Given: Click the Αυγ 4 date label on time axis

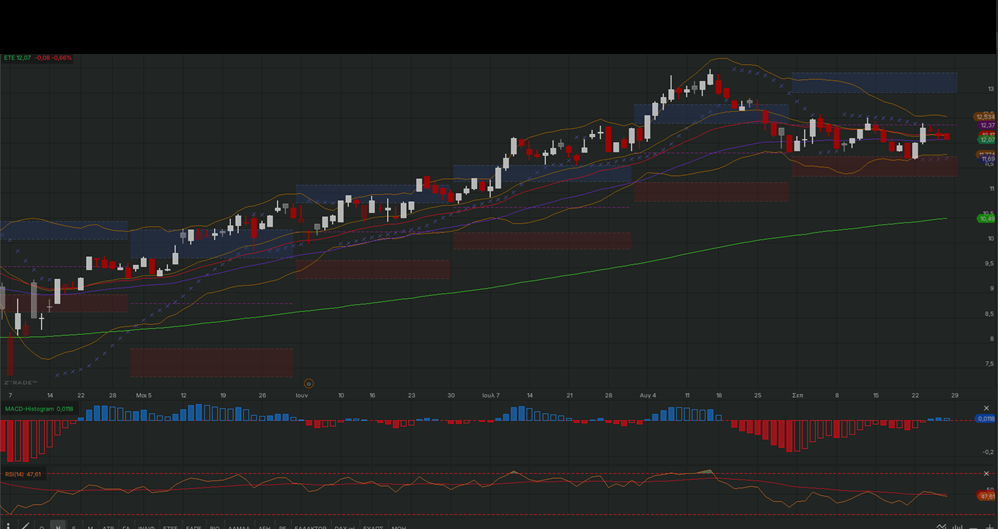Looking at the screenshot, I should [x=648, y=396].
